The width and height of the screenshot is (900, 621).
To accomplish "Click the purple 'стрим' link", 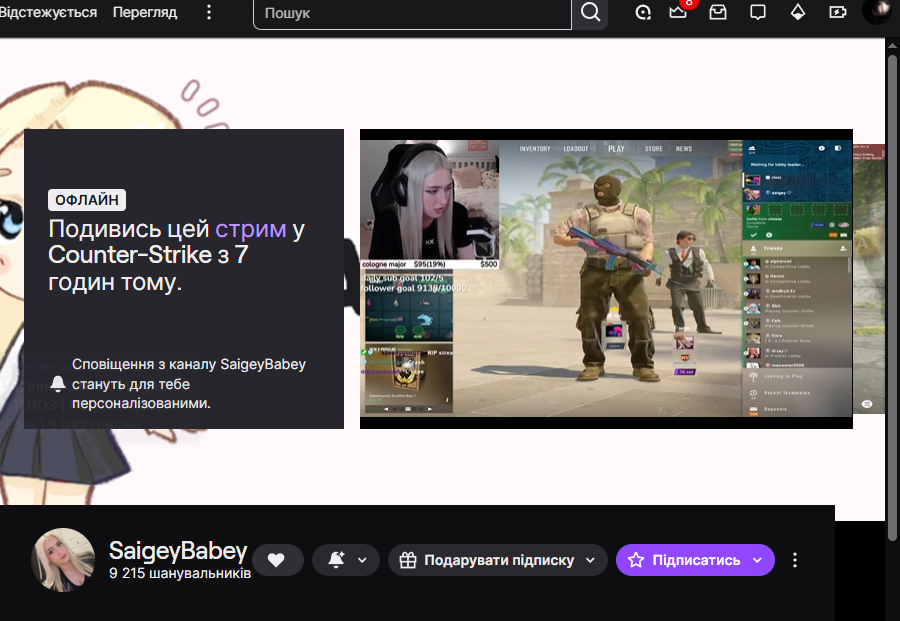I will [x=250, y=229].
